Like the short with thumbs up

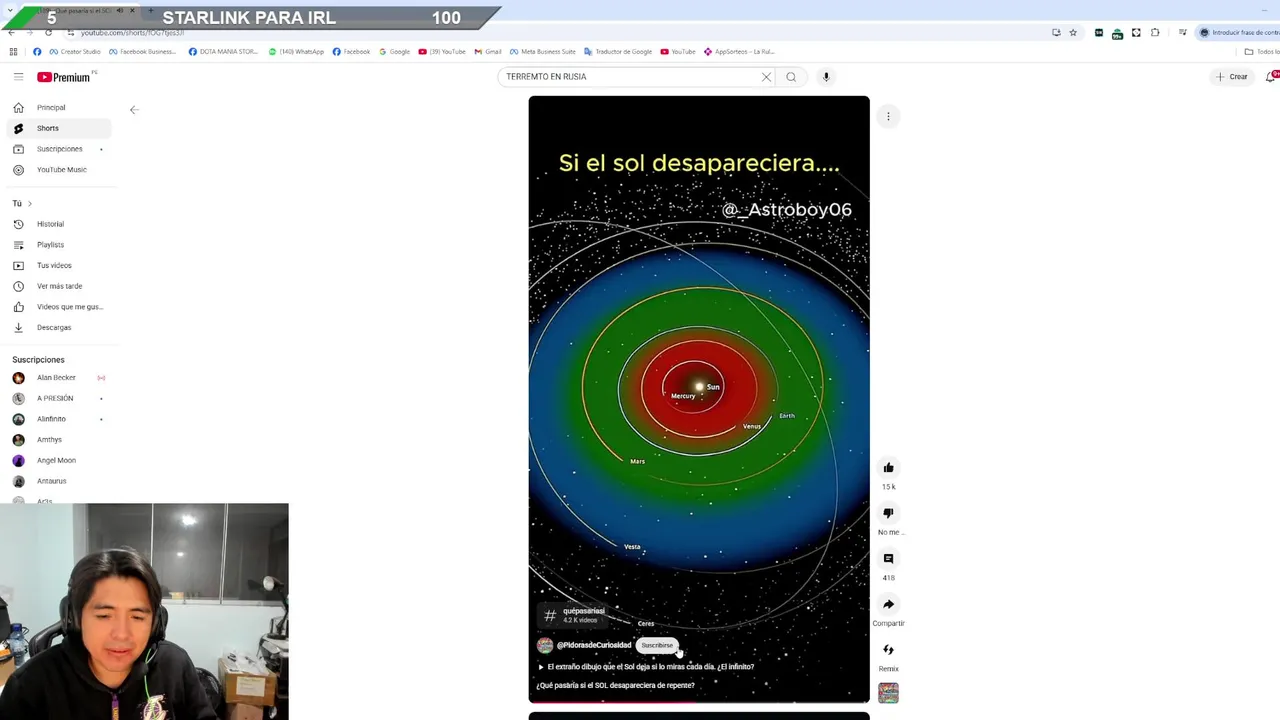tap(888, 468)
